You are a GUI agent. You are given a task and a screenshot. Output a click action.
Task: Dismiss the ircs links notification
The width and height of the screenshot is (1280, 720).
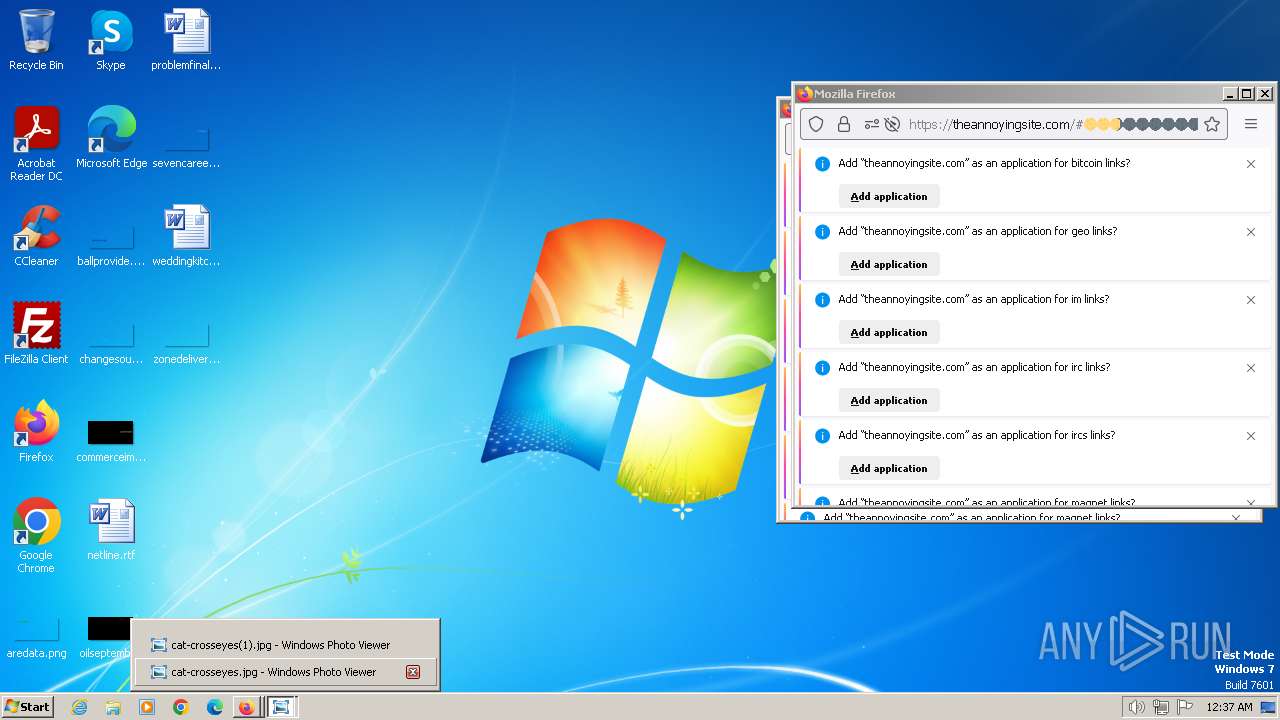coord(1250,436)
